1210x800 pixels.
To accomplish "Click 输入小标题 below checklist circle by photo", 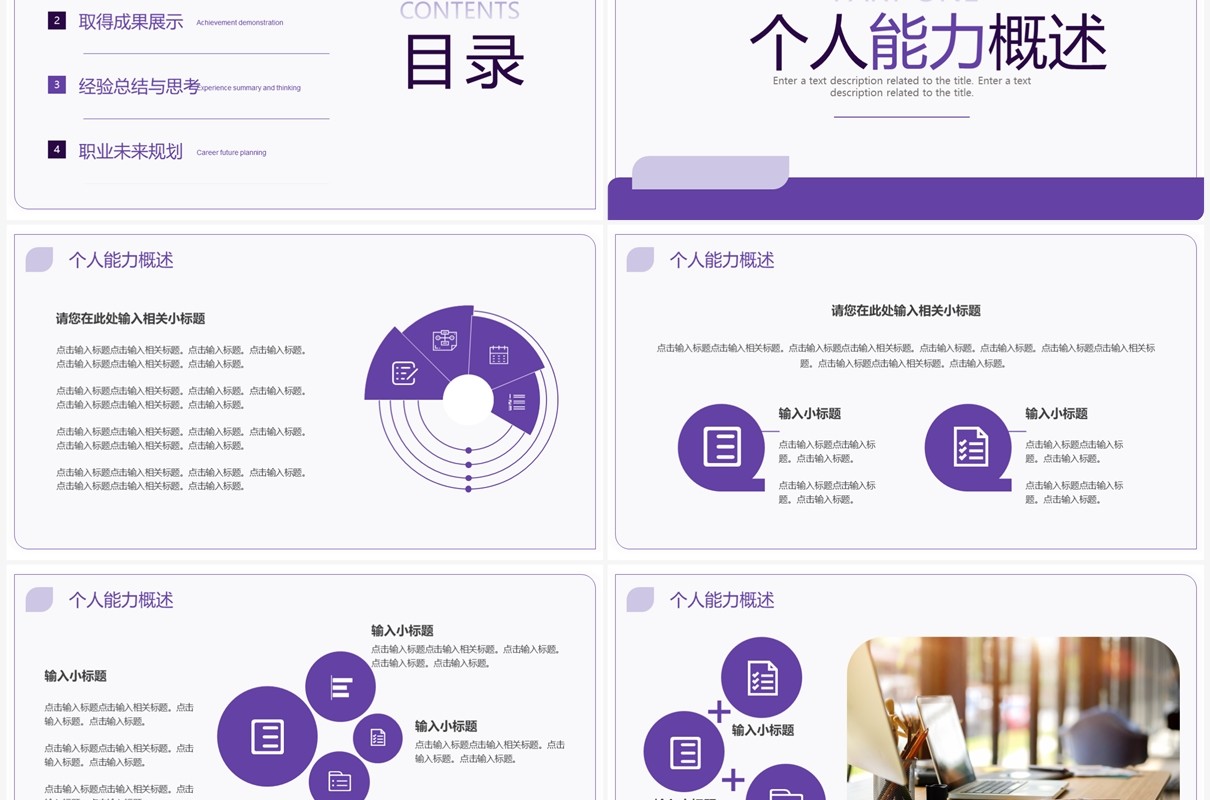I will (763, 731).
